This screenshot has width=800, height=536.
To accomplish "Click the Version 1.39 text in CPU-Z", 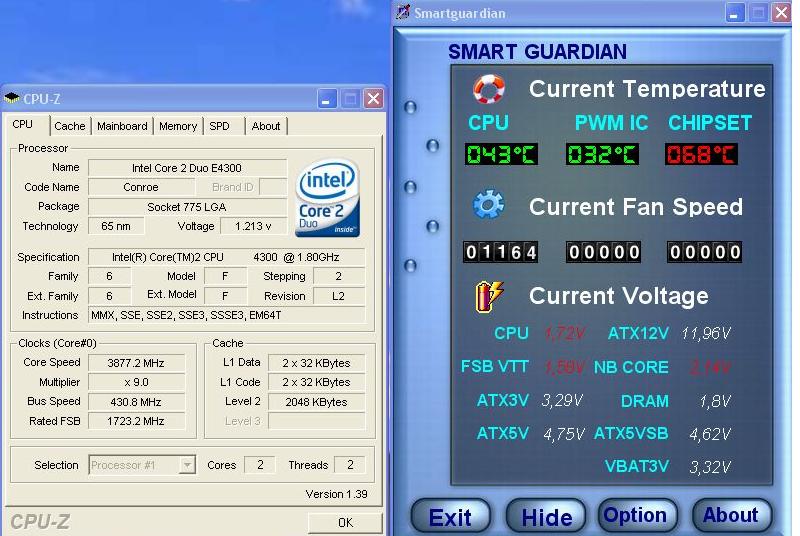I will (336, 494).
